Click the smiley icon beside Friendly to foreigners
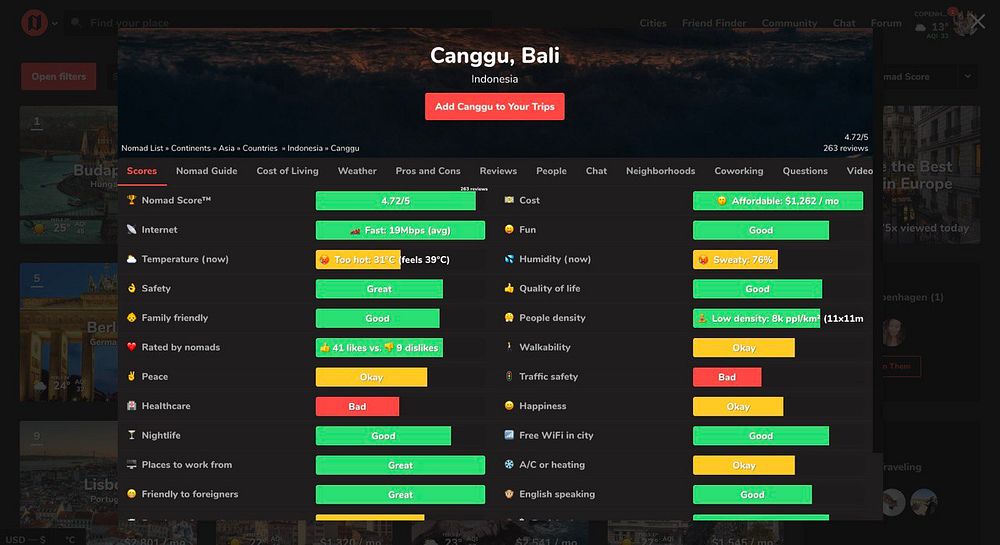 coord(131,493)
